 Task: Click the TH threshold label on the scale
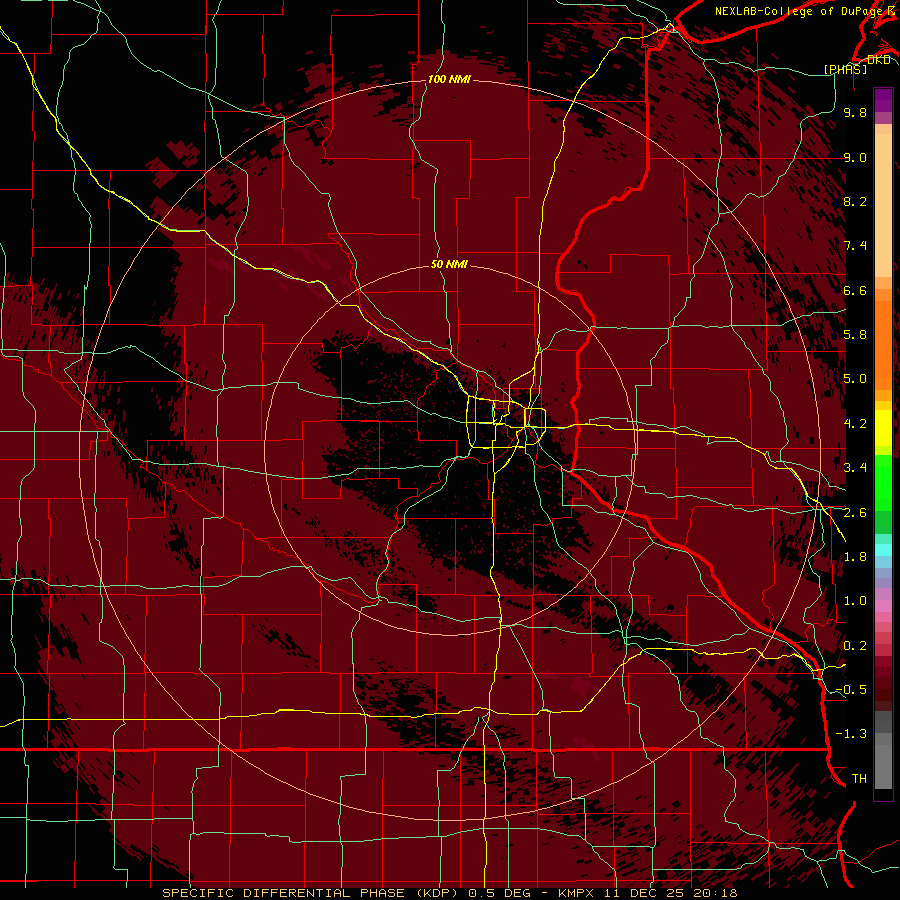859,779
